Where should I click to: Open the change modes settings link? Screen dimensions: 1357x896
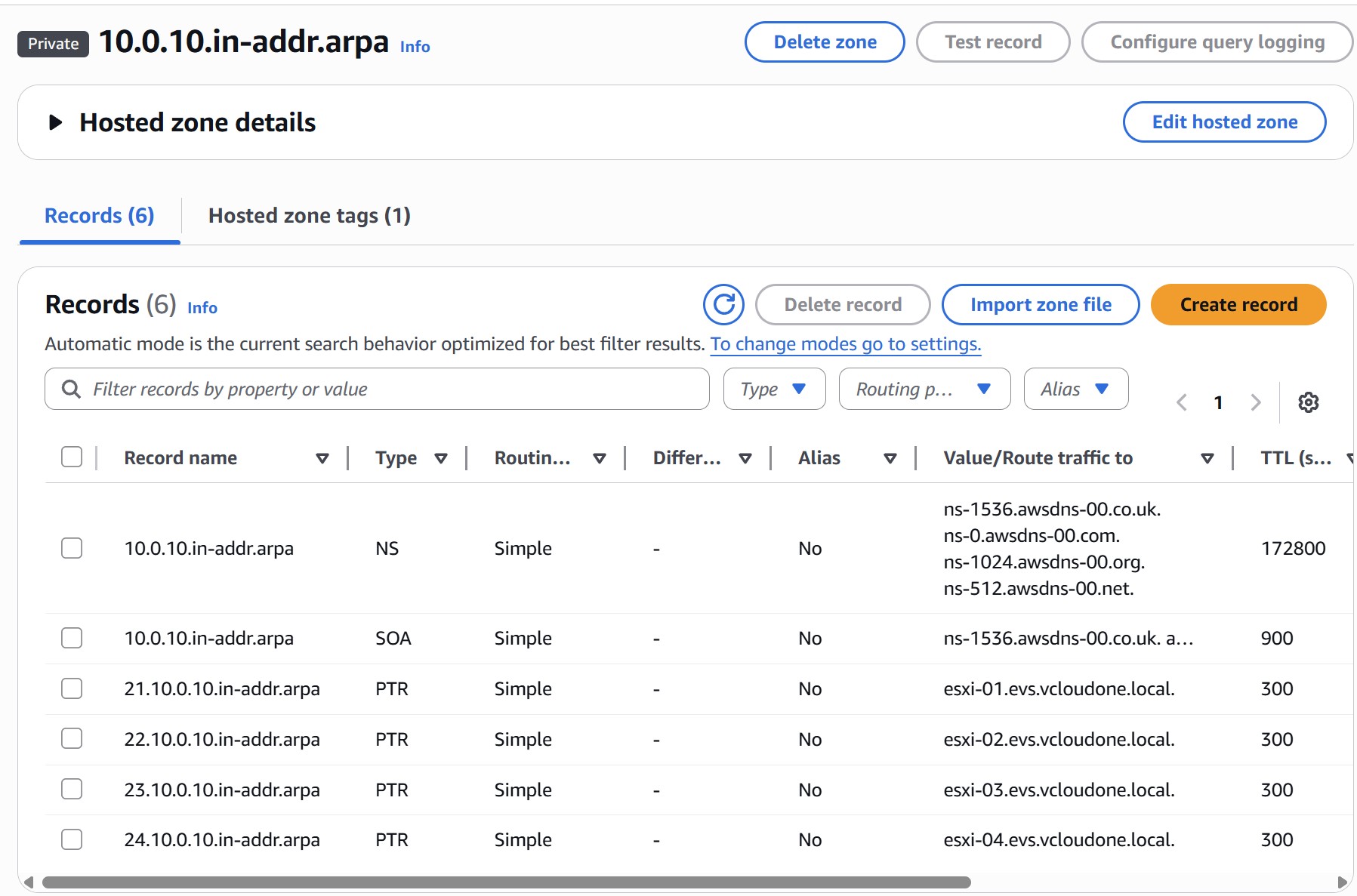846,343
